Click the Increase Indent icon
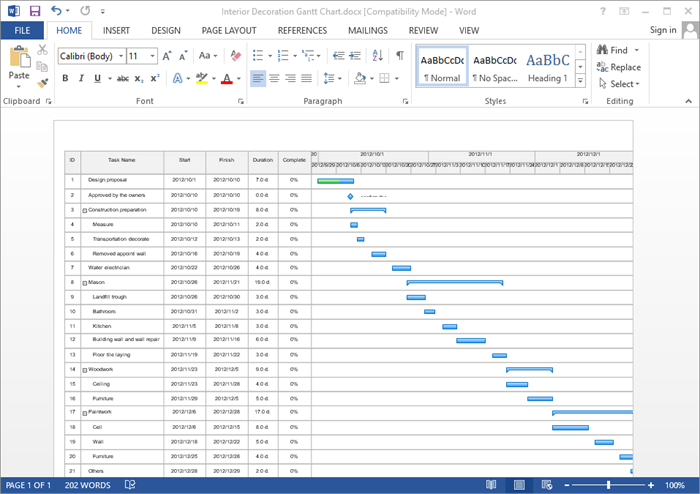Viewport: 700px width, 494px height. click(x=355, y=55)
